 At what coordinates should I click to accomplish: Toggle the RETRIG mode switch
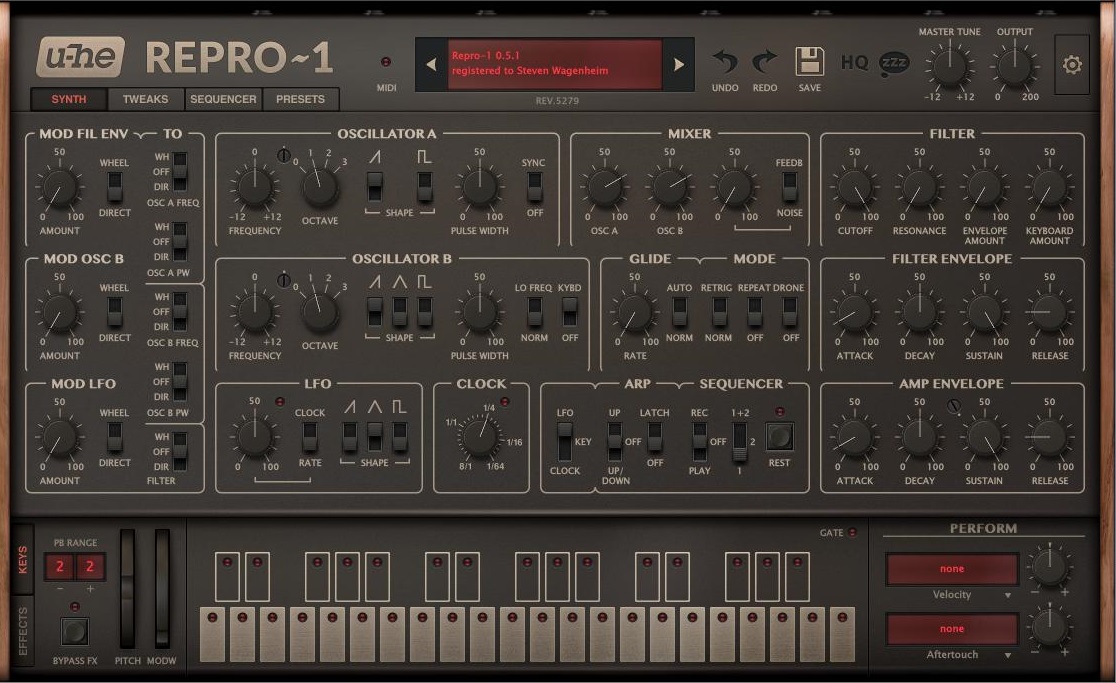[x=720, y=312]
